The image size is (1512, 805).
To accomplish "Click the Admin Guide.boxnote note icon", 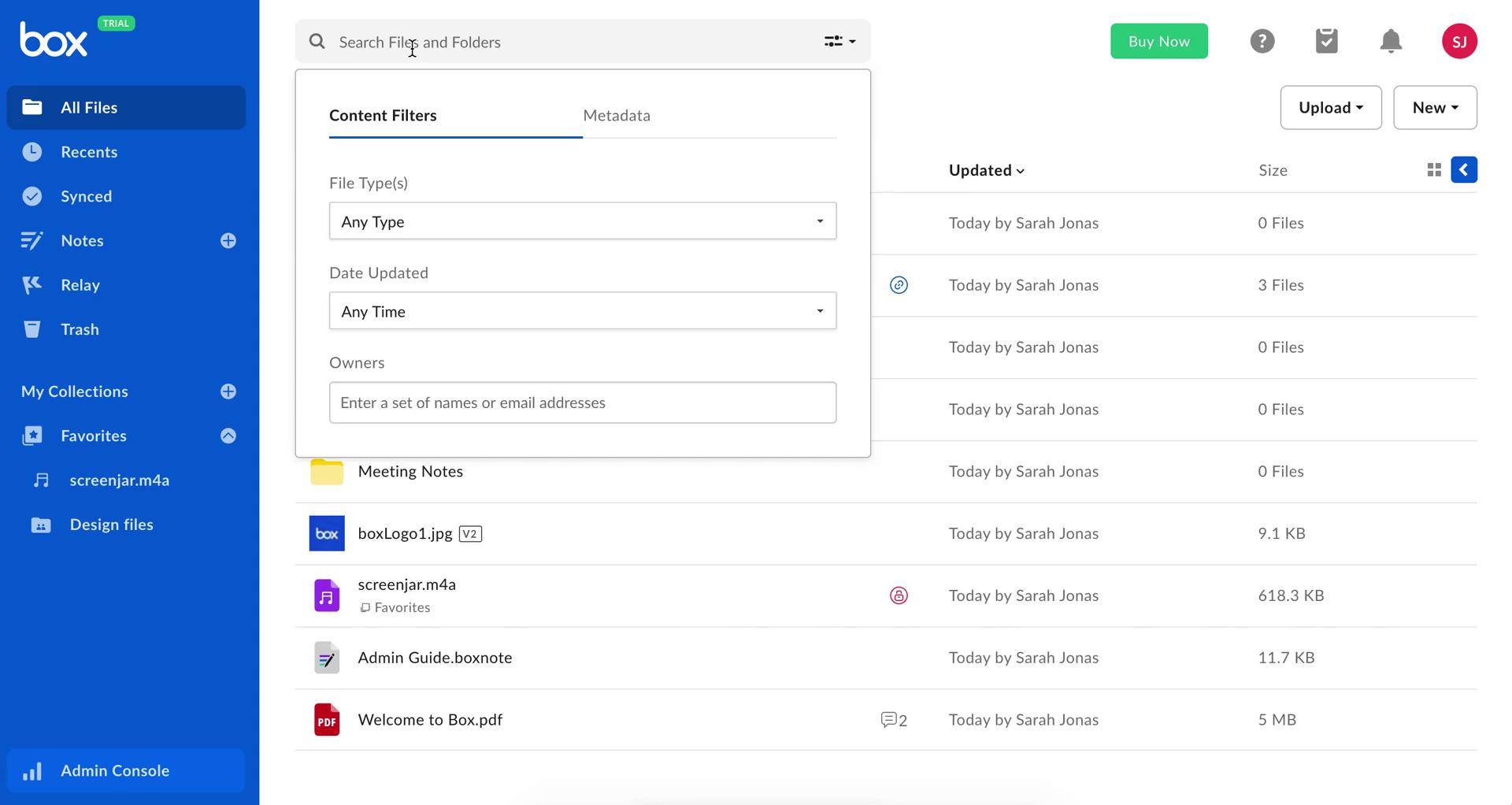I will coord(327,658).
